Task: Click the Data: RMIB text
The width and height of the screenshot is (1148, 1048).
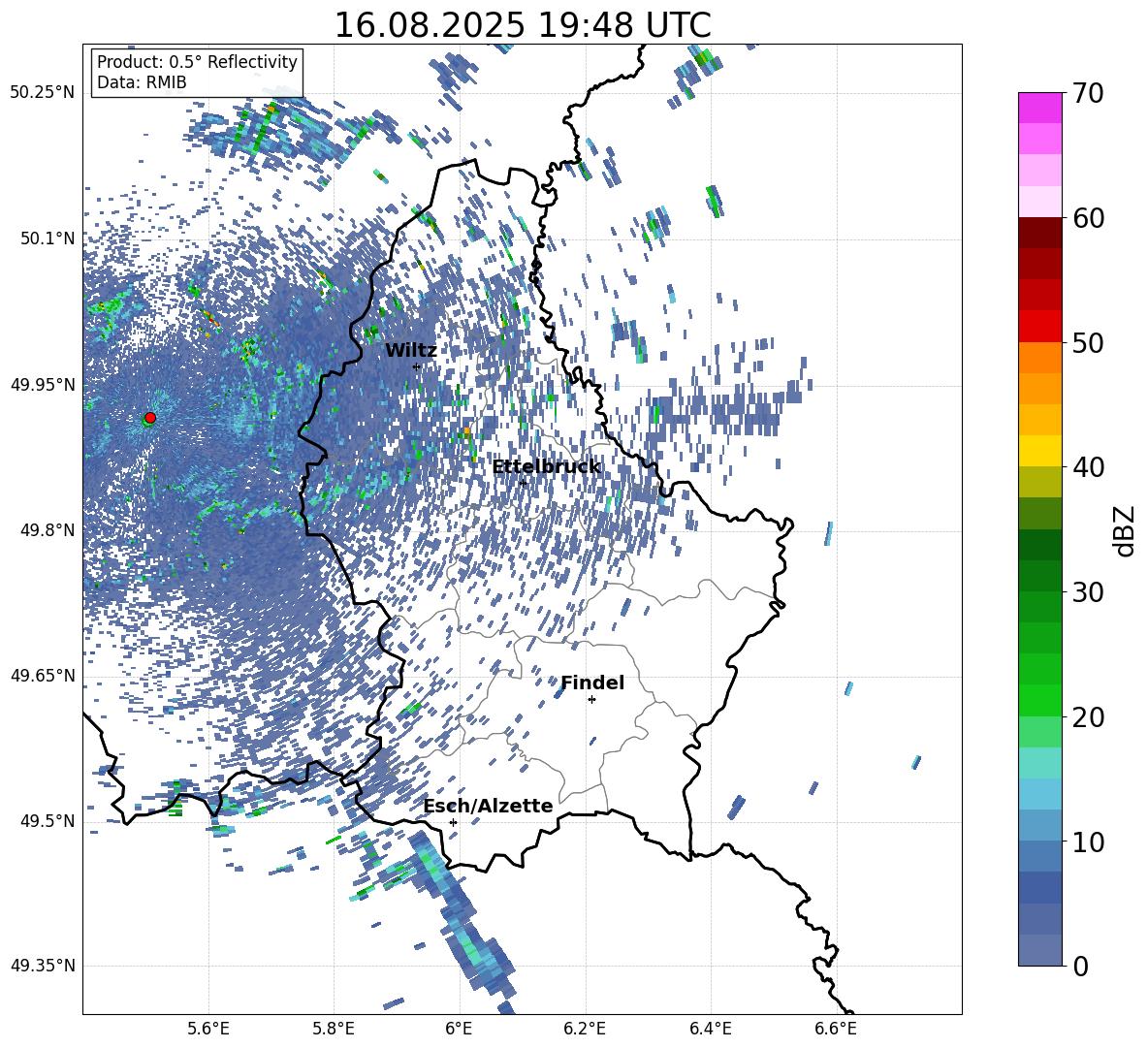Action: pos(142,82)
